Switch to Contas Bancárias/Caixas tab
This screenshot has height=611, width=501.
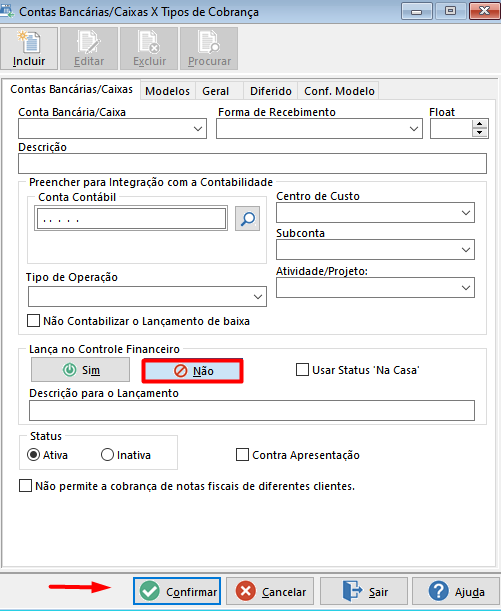pyautogui.click(x=71, y=90)
